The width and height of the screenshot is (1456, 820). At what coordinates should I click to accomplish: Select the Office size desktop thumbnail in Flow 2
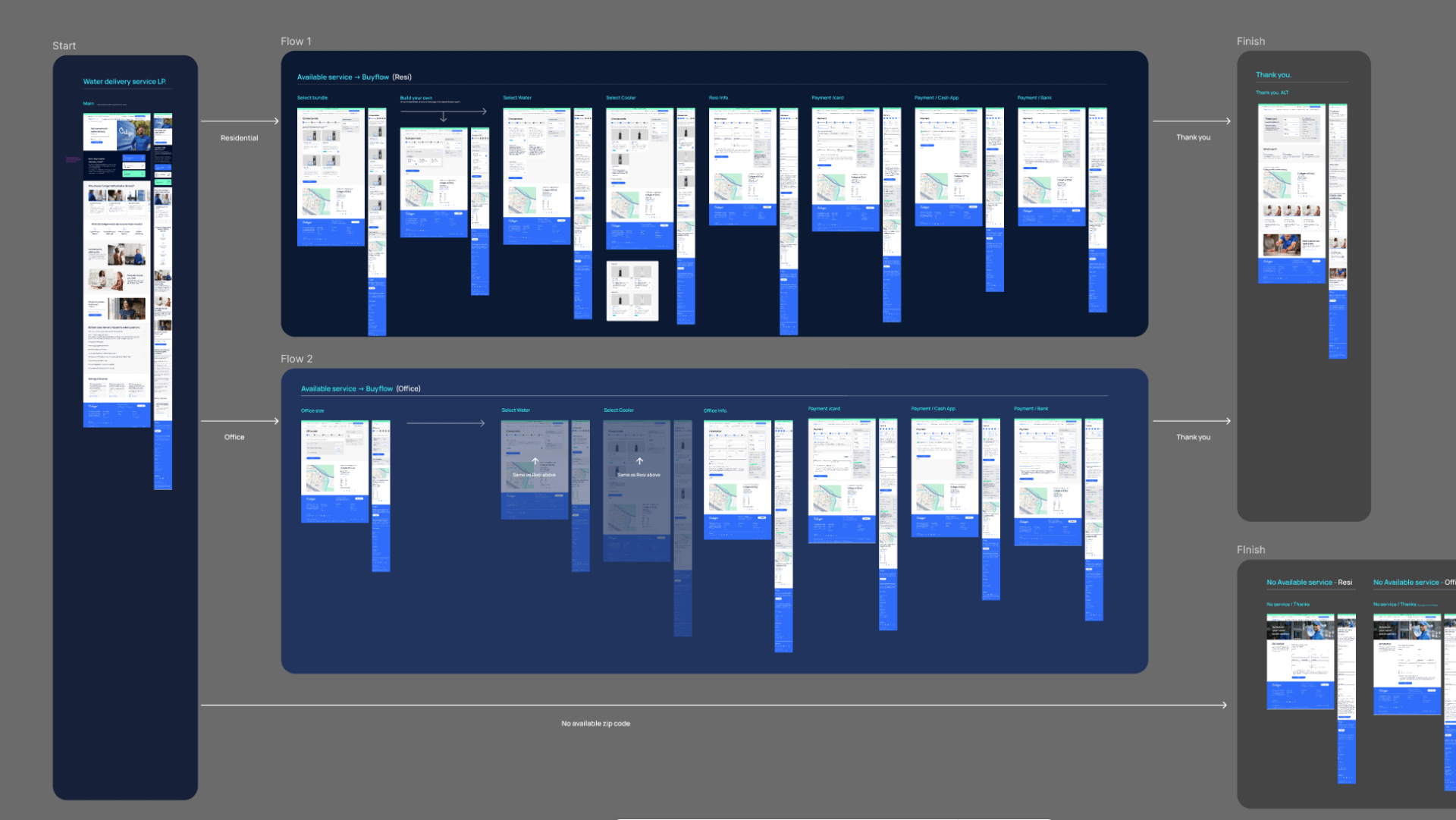[334, 472]
